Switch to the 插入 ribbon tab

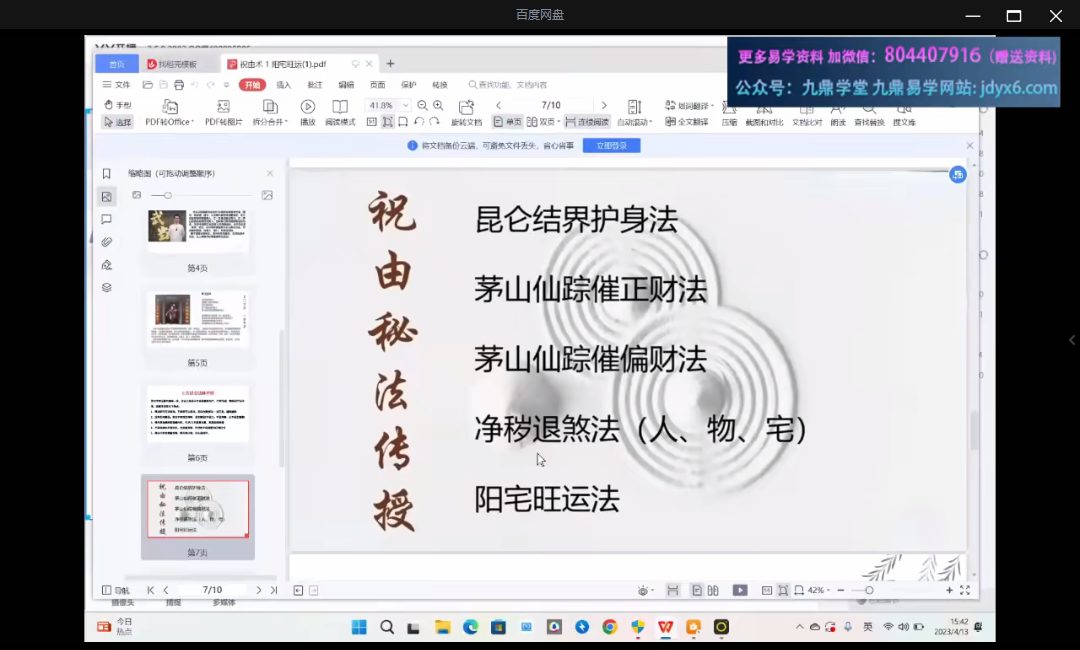pyautogui.click(x=284, y=85)
